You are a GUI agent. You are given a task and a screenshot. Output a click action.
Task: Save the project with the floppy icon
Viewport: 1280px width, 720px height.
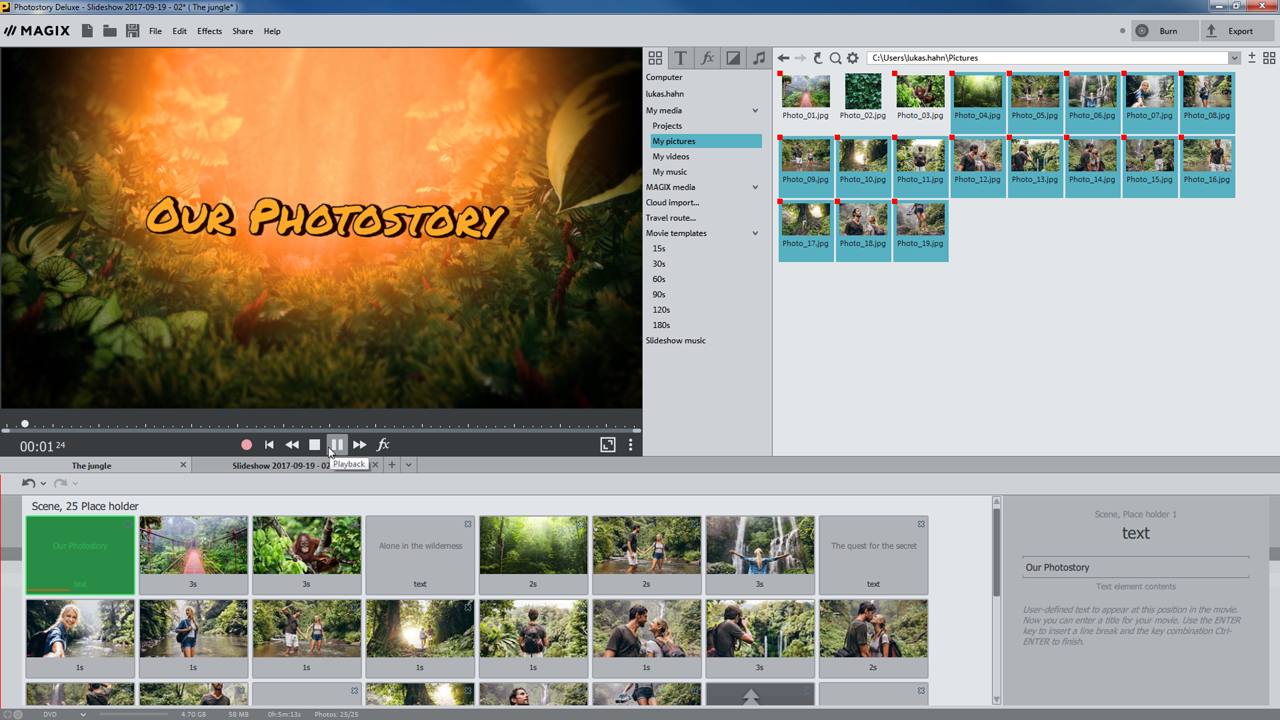pos(132,31)
